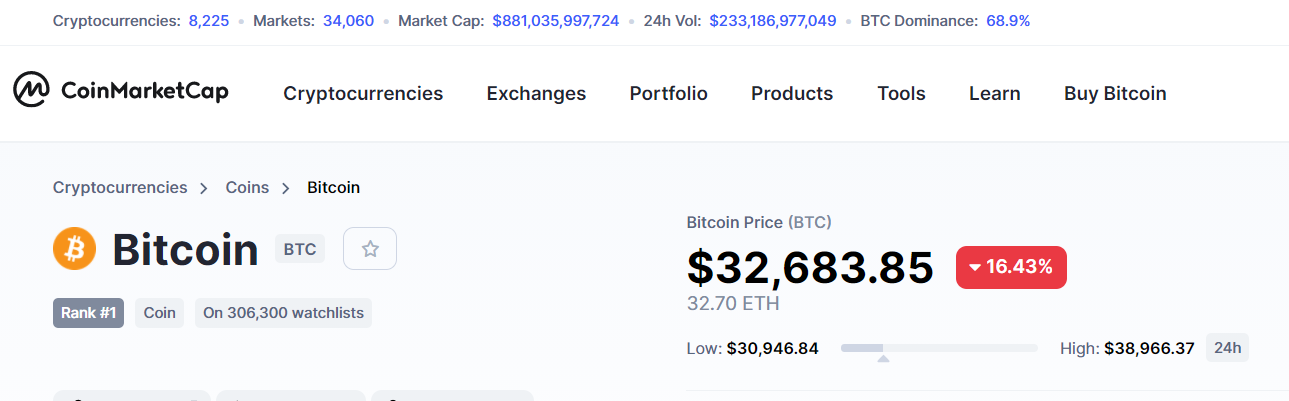Go to the Portfolio page
Viewport: 1289px width, 401px height.
pyautogui.click(x=668, y=94)
